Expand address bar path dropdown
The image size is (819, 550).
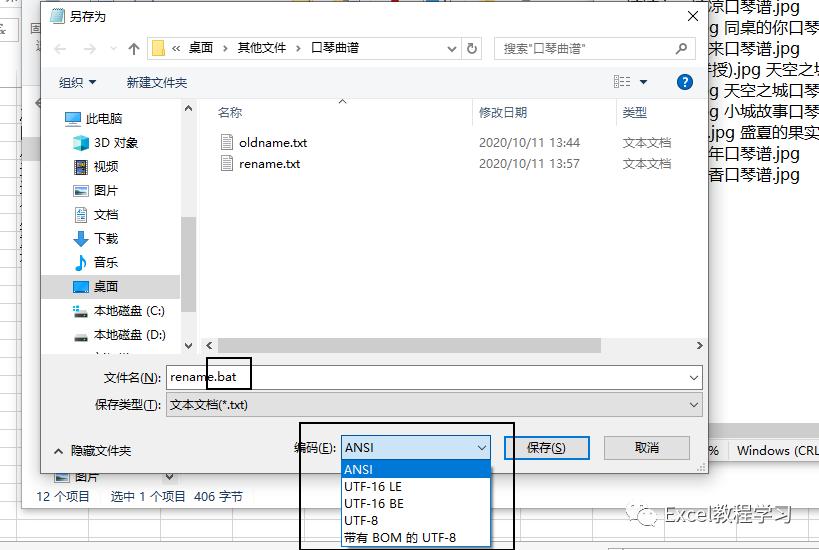[x=452, y=49]
